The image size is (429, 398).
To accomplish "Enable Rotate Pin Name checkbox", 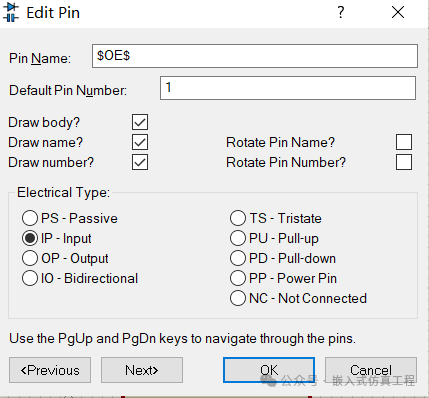I will click(404, 142).
